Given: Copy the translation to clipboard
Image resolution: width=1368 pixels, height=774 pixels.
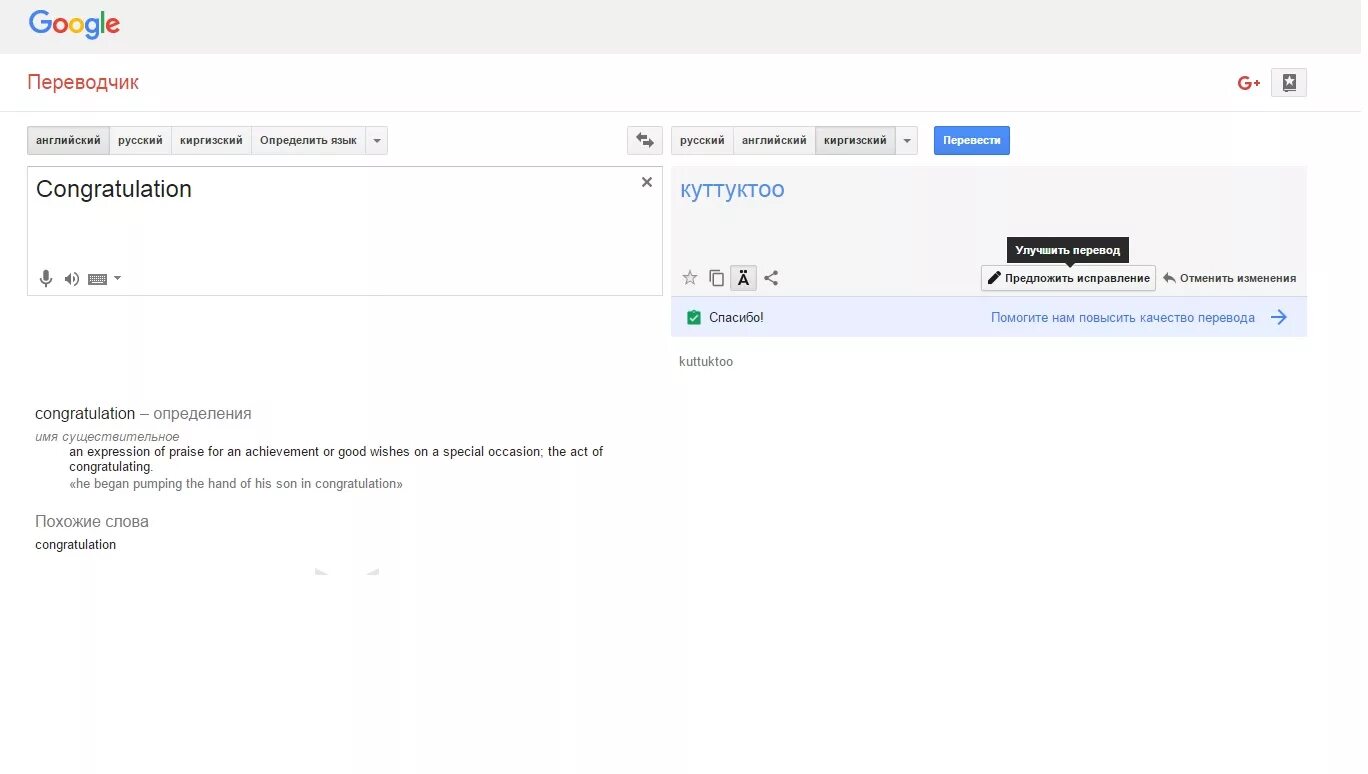Looking at the screenshot, I should (716, 278).
